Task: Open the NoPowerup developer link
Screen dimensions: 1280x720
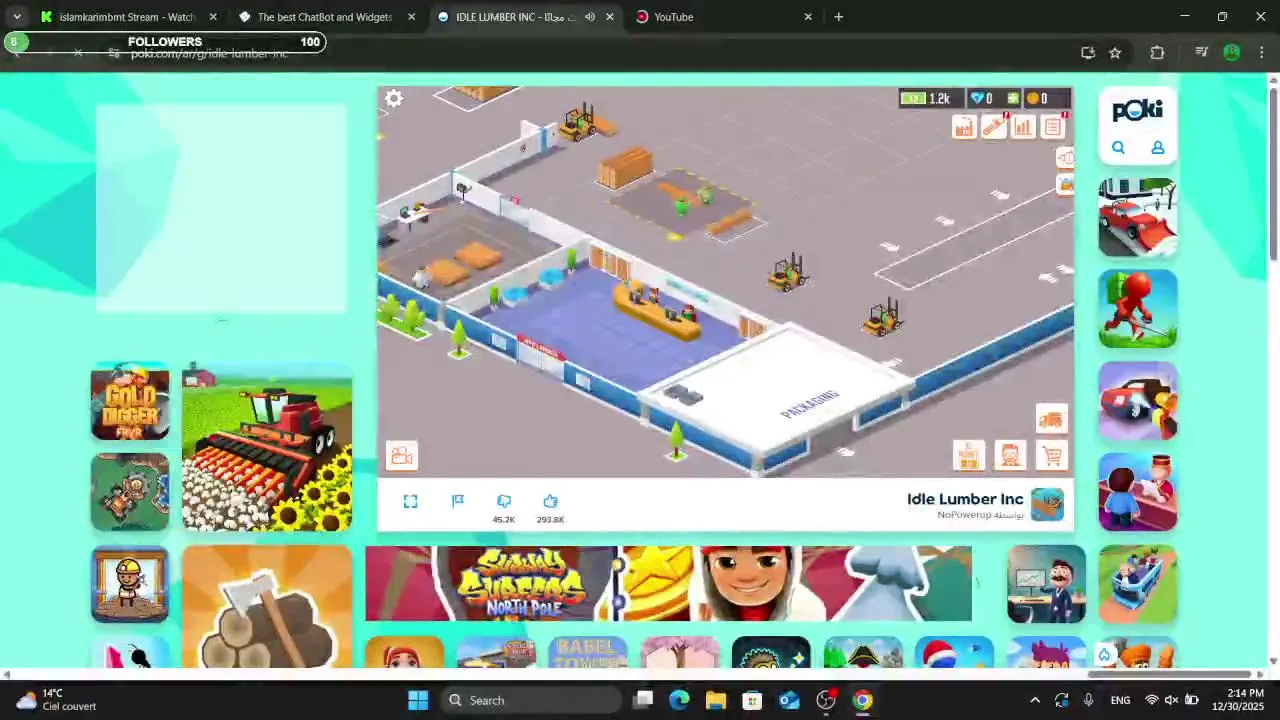Action: (x=964, y=515)
